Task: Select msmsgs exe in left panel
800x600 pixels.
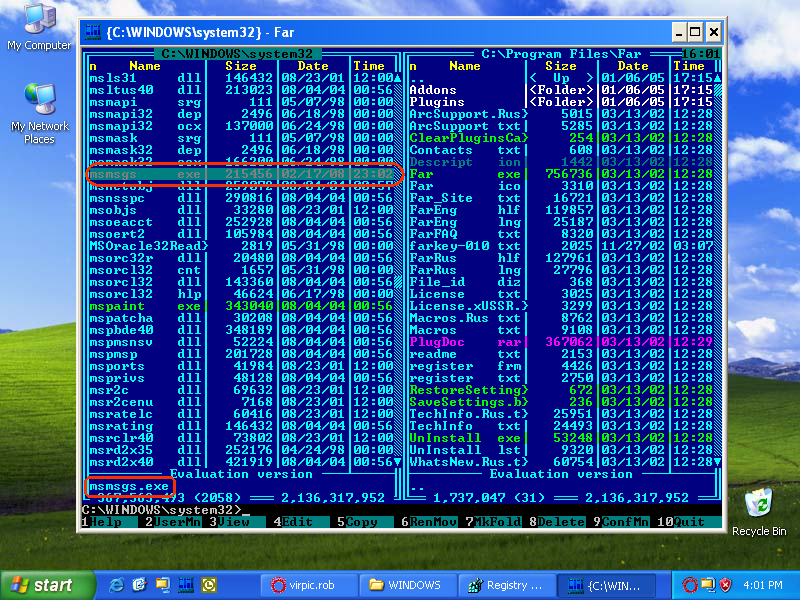Action: [x=241, y=174]
